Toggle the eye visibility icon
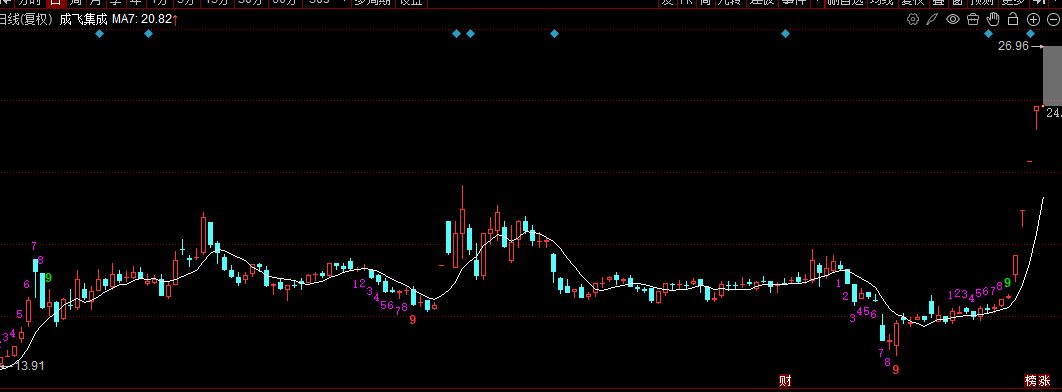This screenshot has width=1062, height=392. 953,19
